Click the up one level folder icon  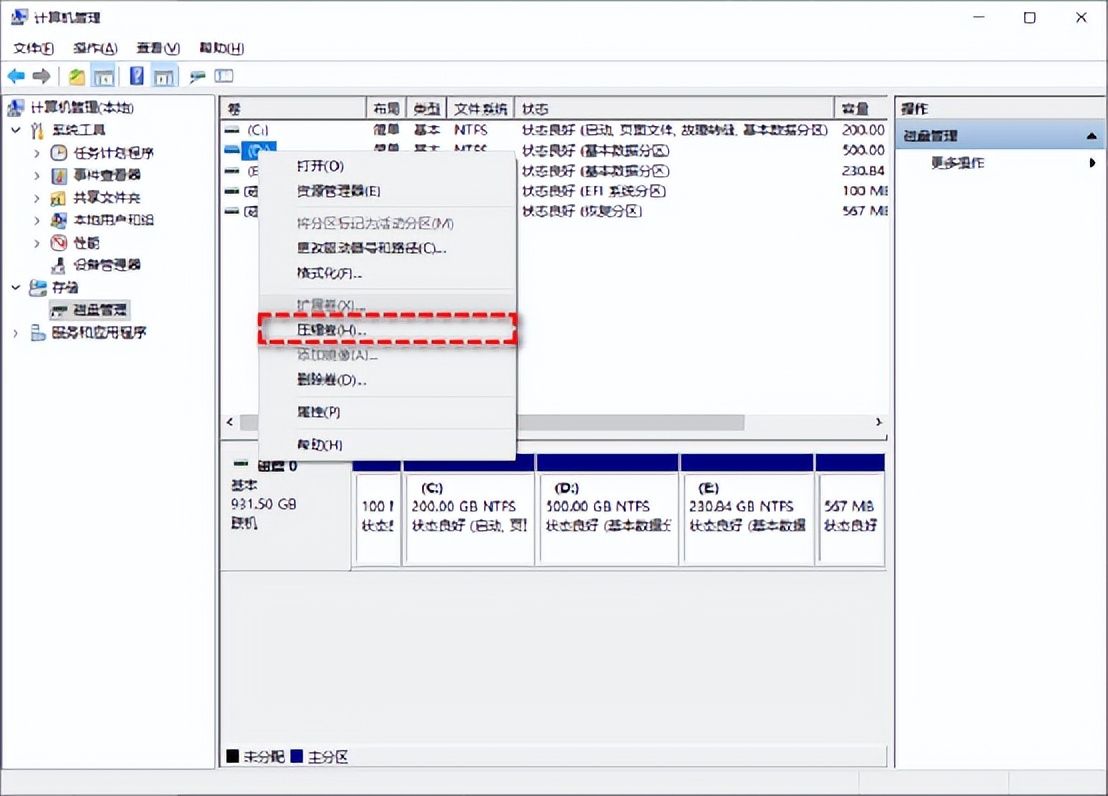click(77, 76)
